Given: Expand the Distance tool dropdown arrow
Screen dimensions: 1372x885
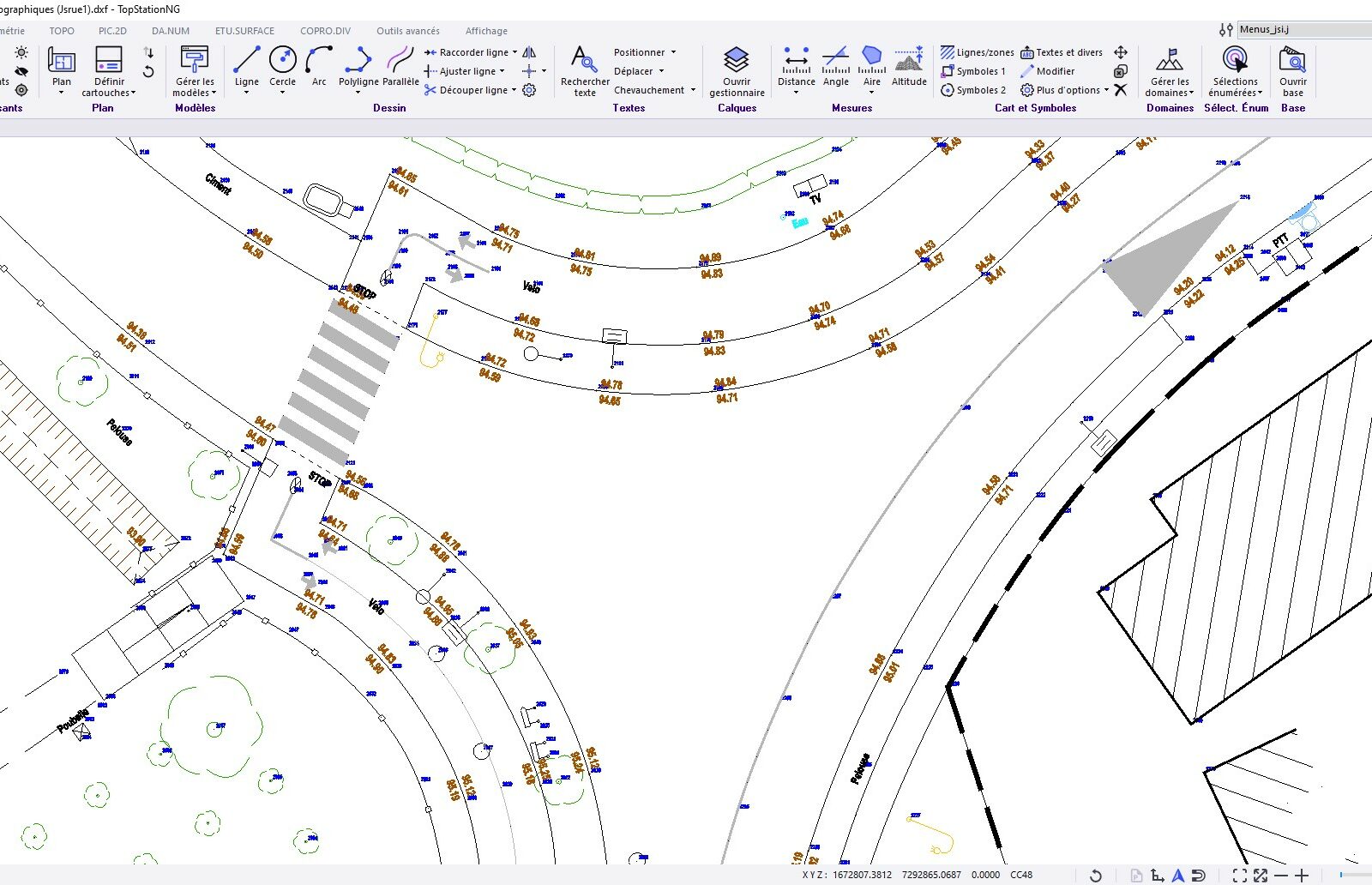Looking at the screenshot, I should pyautogui.click(x=796, y=93).
